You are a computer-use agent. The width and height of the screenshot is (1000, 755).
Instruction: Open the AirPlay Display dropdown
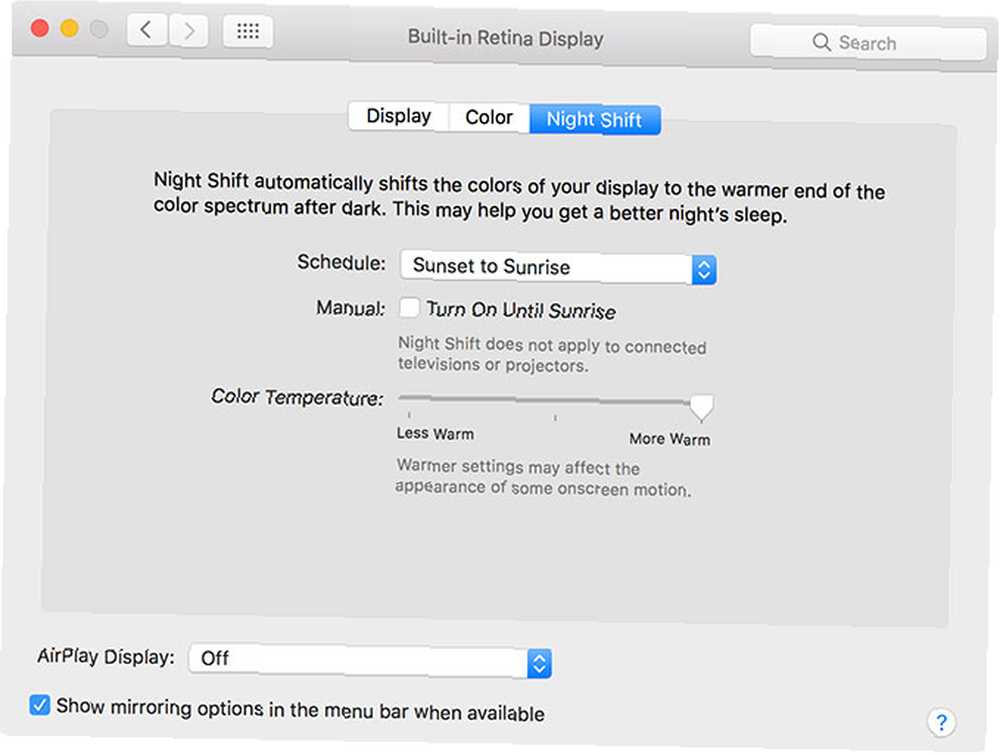point(370,661)
